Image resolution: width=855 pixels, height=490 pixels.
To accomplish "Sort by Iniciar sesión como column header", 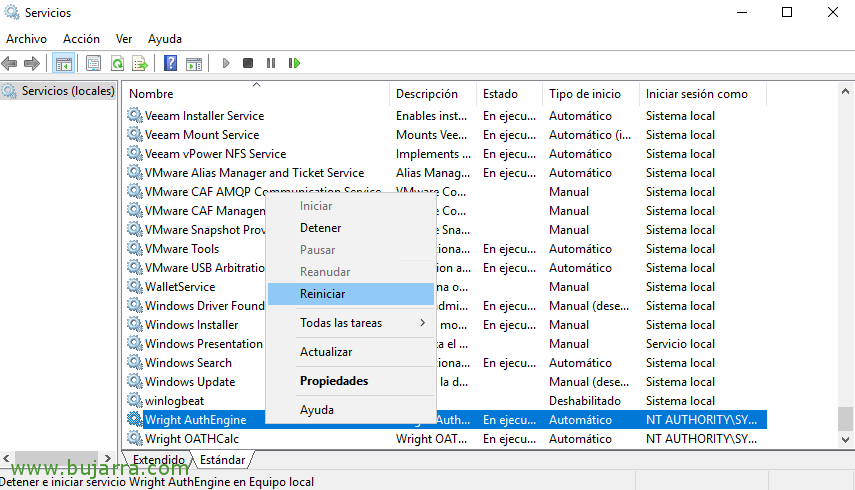I will tap(702, 94).
